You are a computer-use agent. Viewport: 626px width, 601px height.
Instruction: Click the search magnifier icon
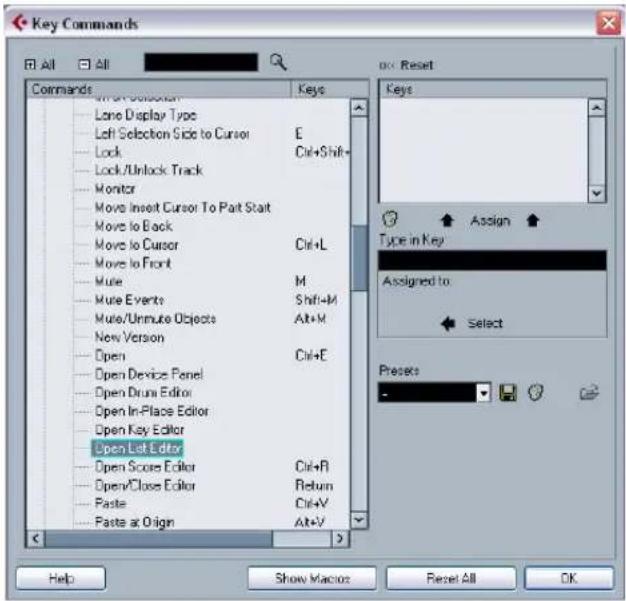point(278,62)
